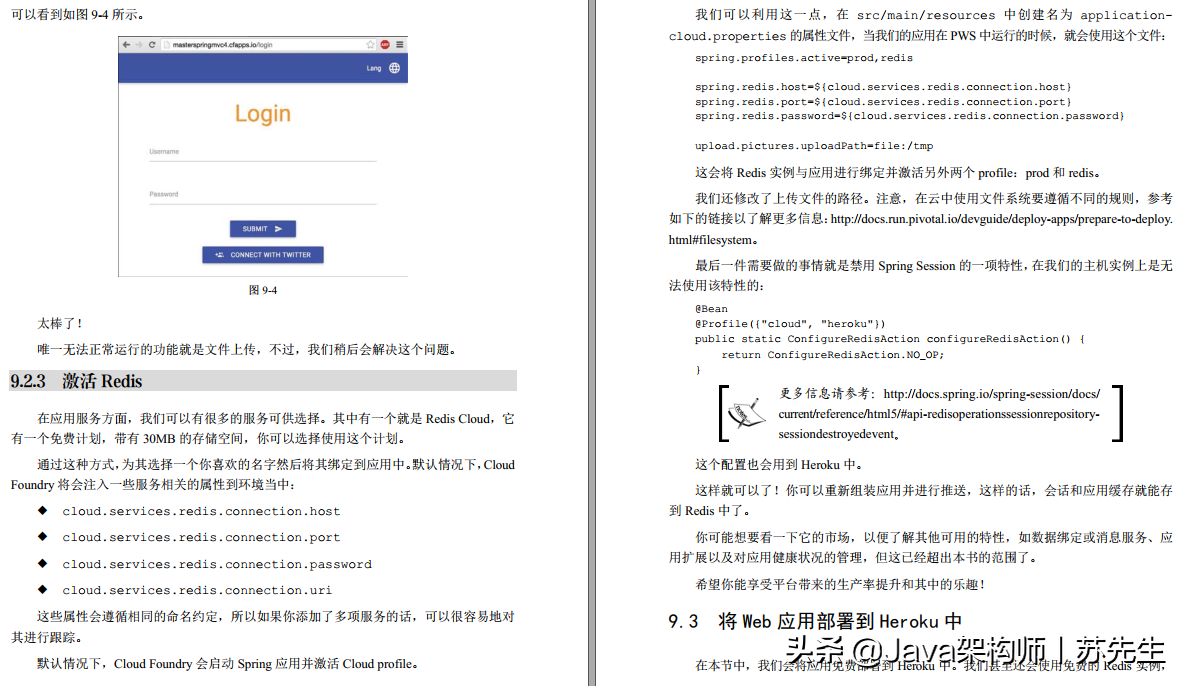
Task: Open the browser hamburger menu icon
Action: point(399,45)
